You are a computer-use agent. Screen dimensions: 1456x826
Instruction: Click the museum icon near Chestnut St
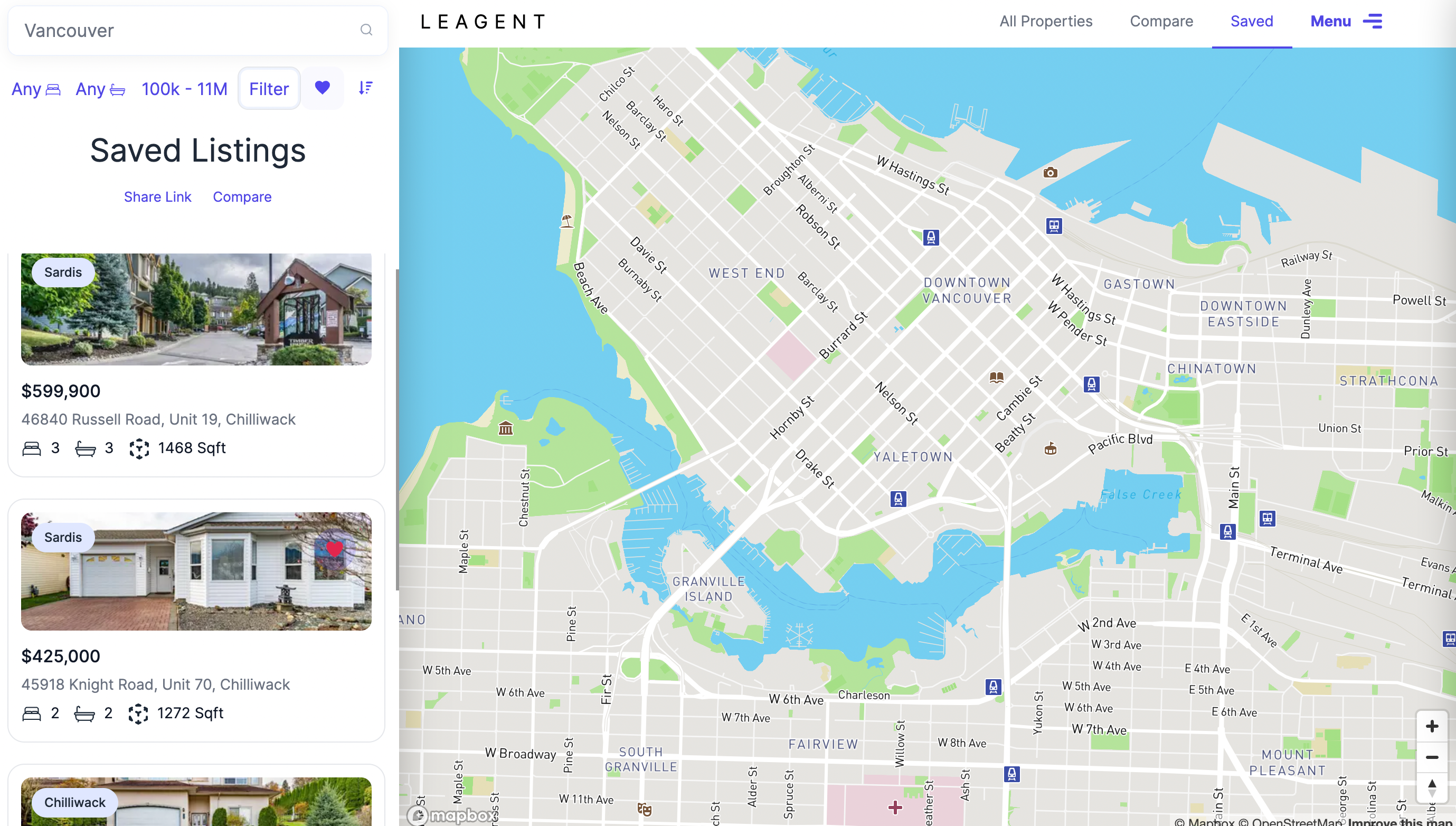coord(506,428)
